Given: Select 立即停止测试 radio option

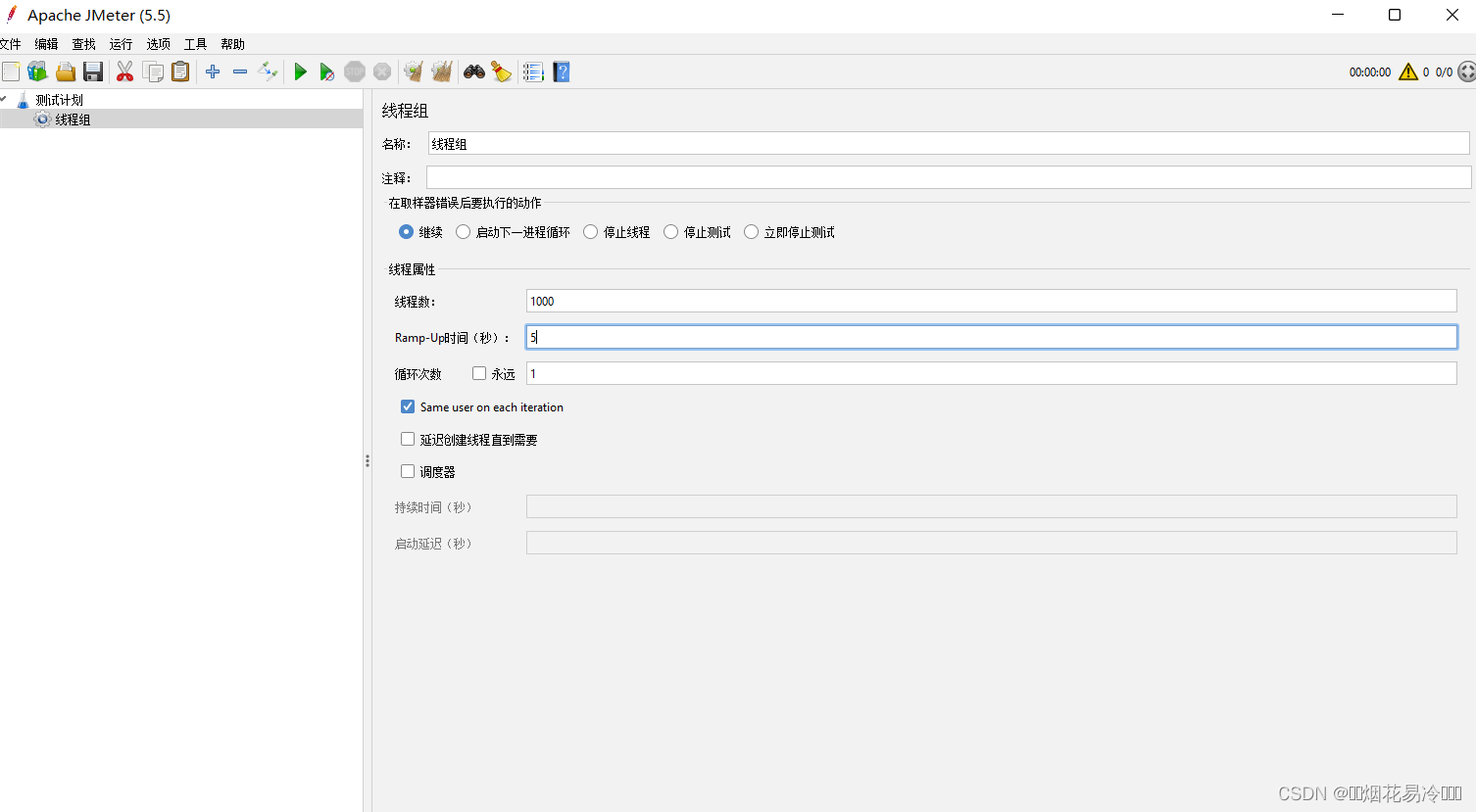Looking at the screenshot, I should [751, 232].
